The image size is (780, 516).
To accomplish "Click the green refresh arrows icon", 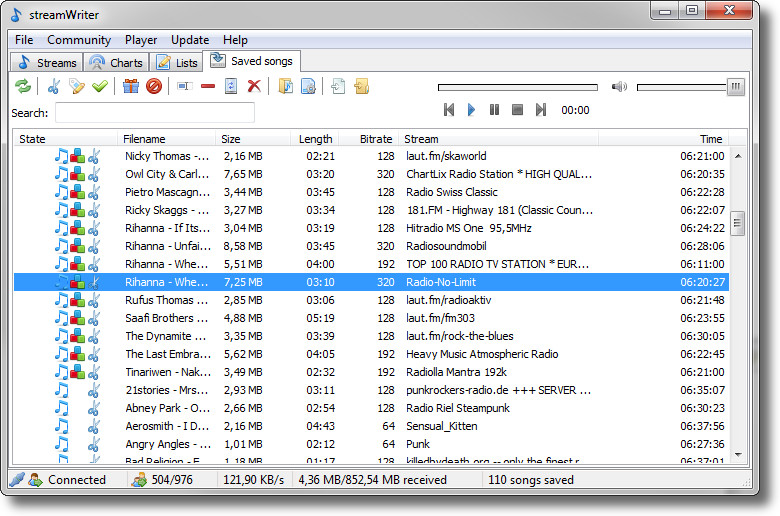I will pos(23,87).
